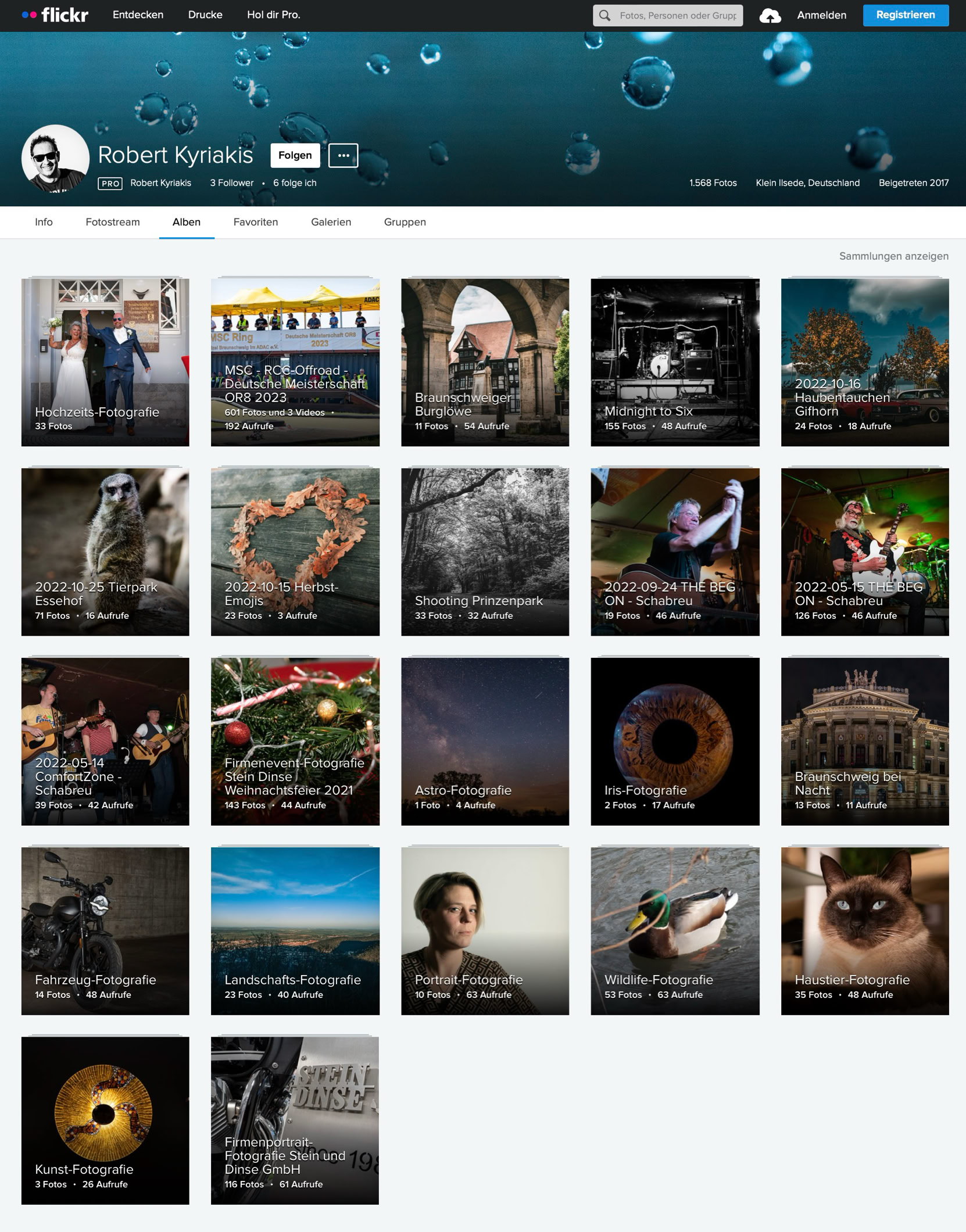Open the three-dots more options menu

343,155
